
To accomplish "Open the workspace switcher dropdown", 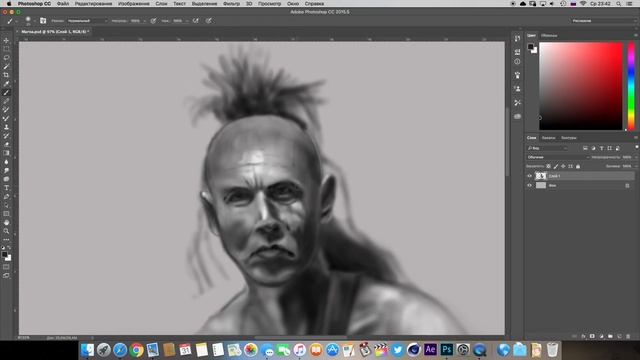I will 603,20.
